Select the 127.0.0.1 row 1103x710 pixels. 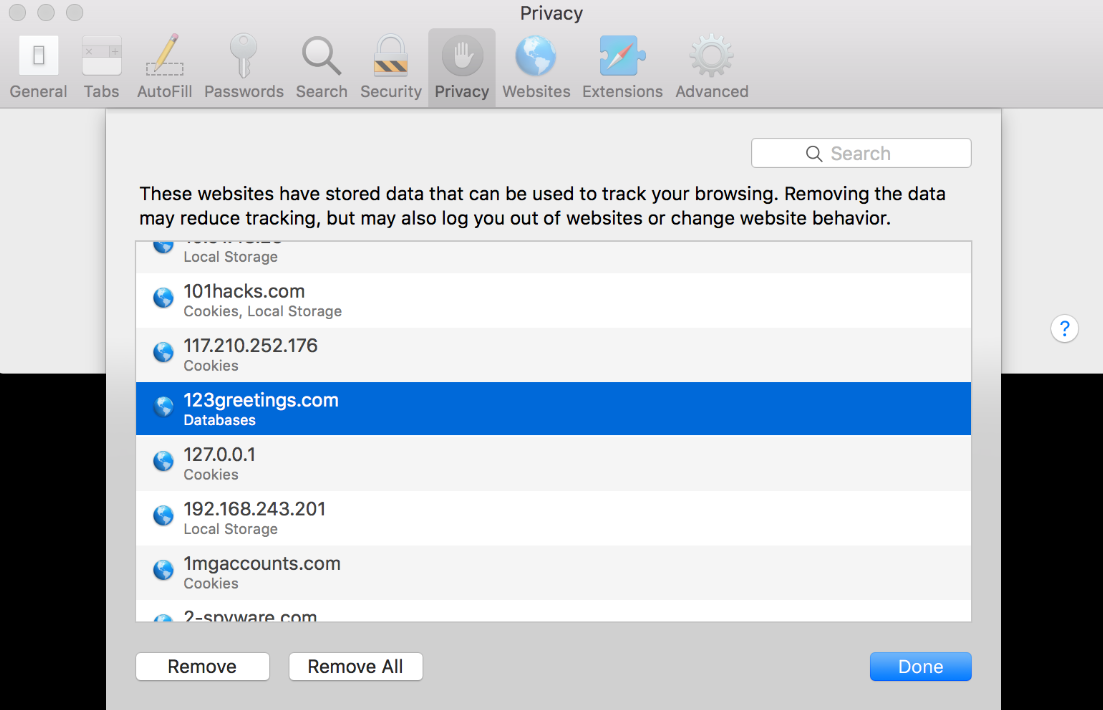(554, 463)
